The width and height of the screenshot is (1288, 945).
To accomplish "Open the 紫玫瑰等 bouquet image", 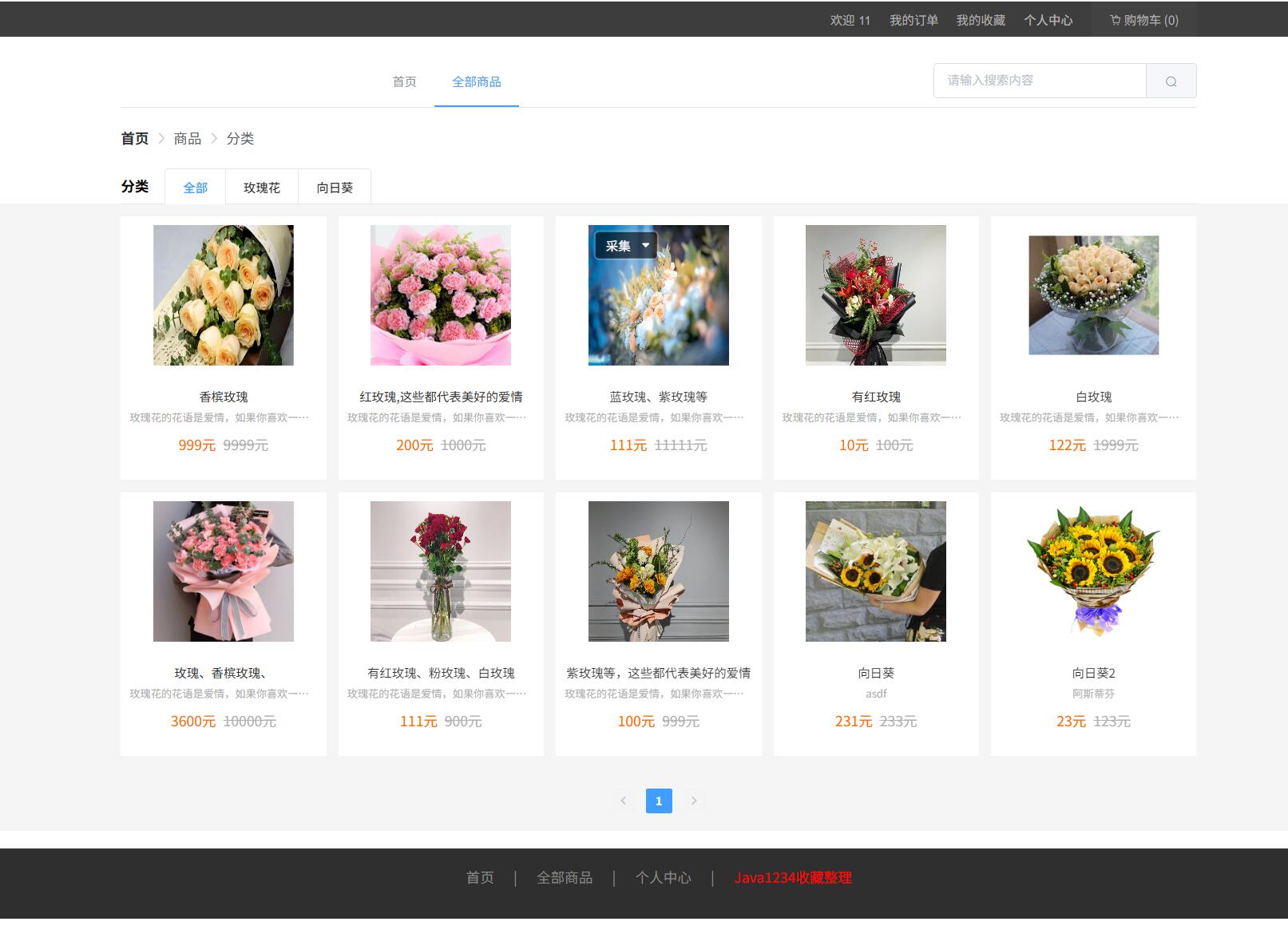I will (x=659, y=571).
